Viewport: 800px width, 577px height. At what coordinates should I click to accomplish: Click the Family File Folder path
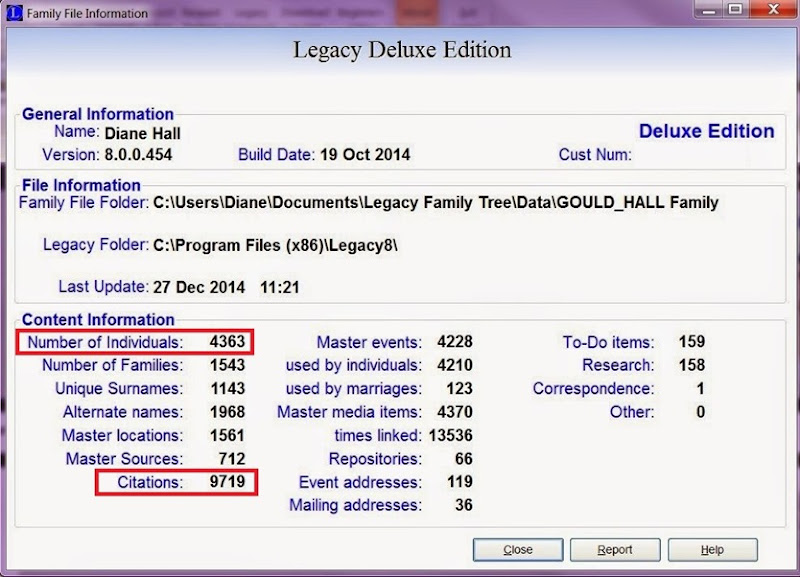click(436, 203)
